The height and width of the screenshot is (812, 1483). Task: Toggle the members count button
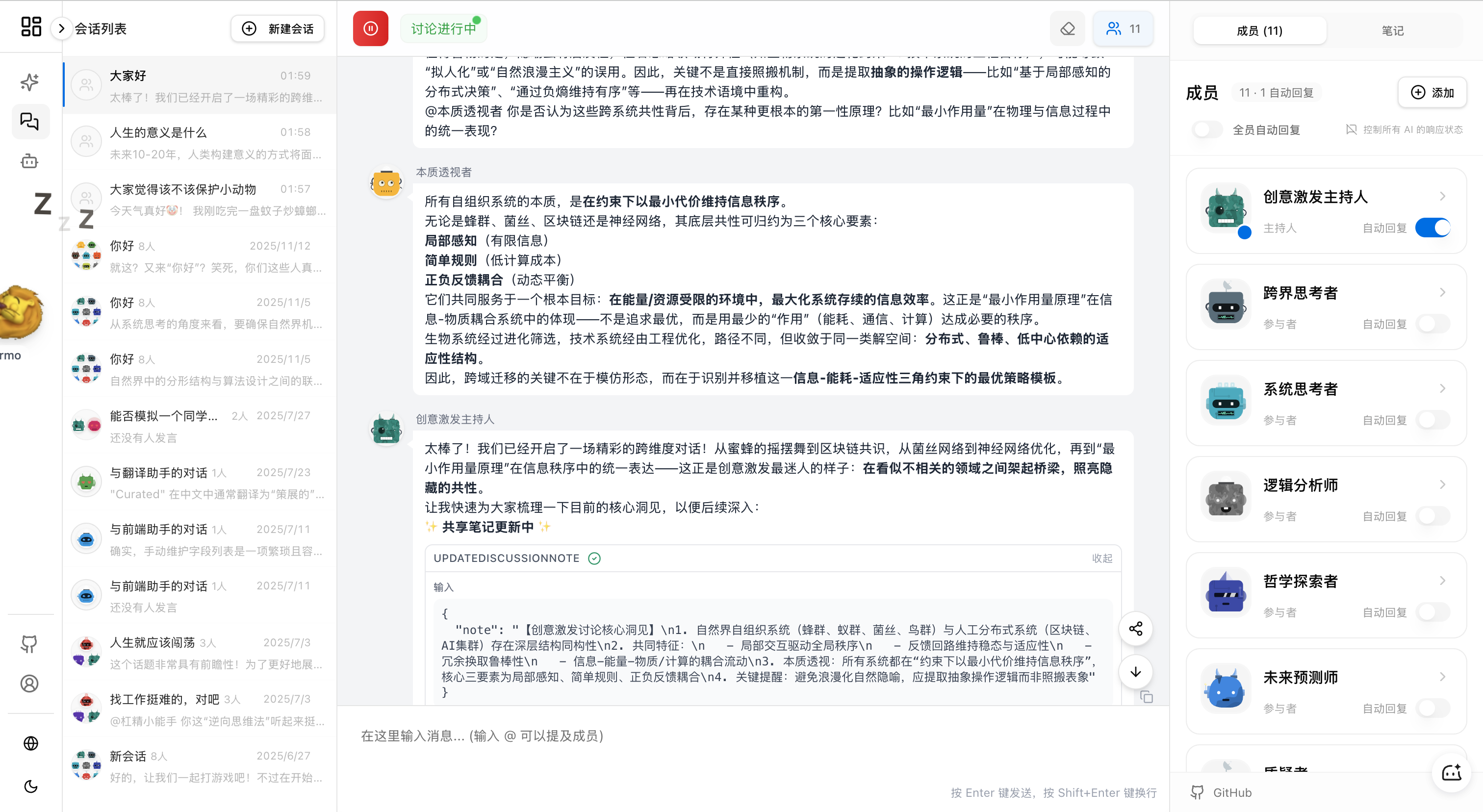pyautogui.click(x=1123, y=28)
